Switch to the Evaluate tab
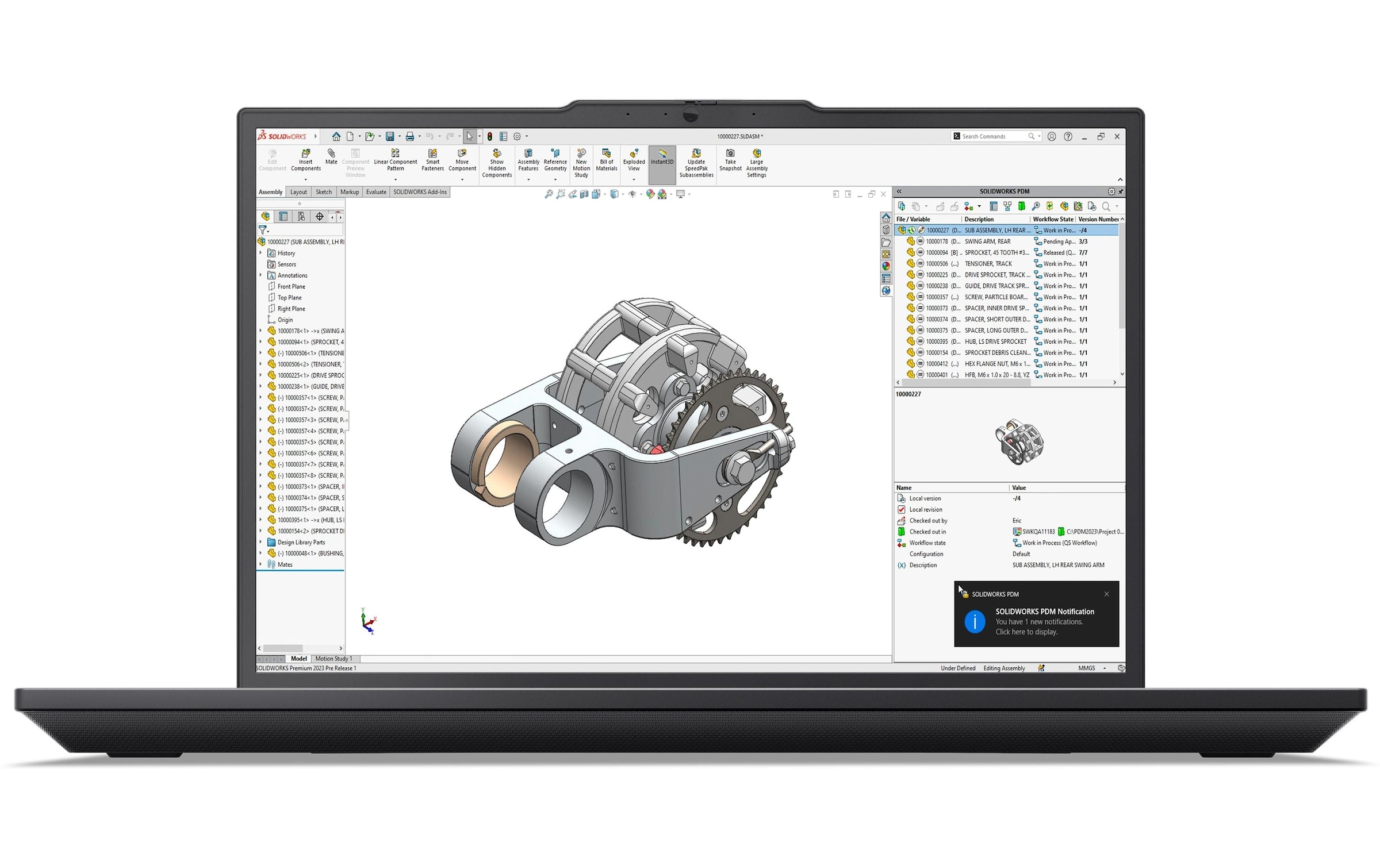 click(376, 192)
